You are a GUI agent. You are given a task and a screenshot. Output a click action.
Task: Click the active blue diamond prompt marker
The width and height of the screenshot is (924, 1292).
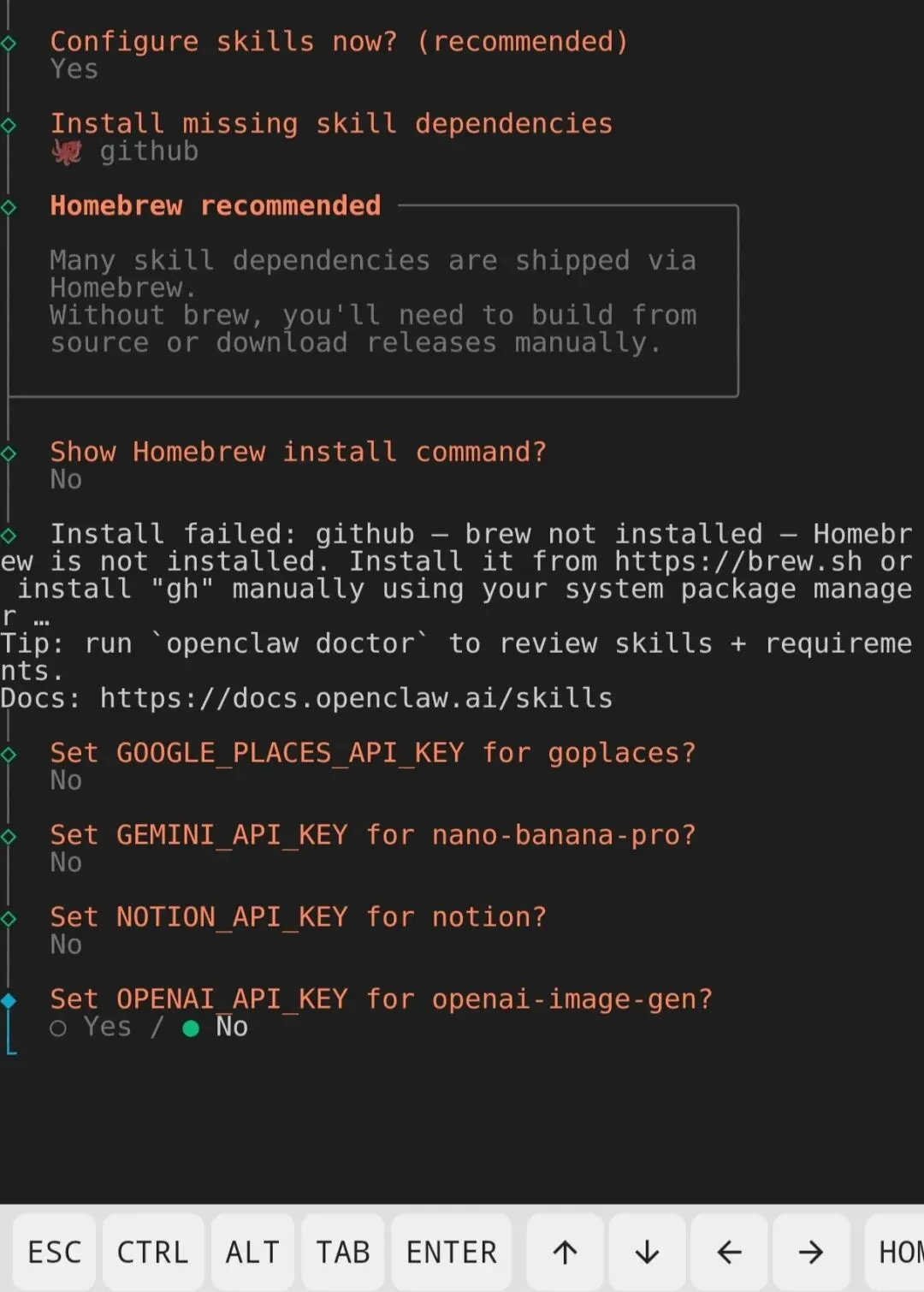(9, 1000)
